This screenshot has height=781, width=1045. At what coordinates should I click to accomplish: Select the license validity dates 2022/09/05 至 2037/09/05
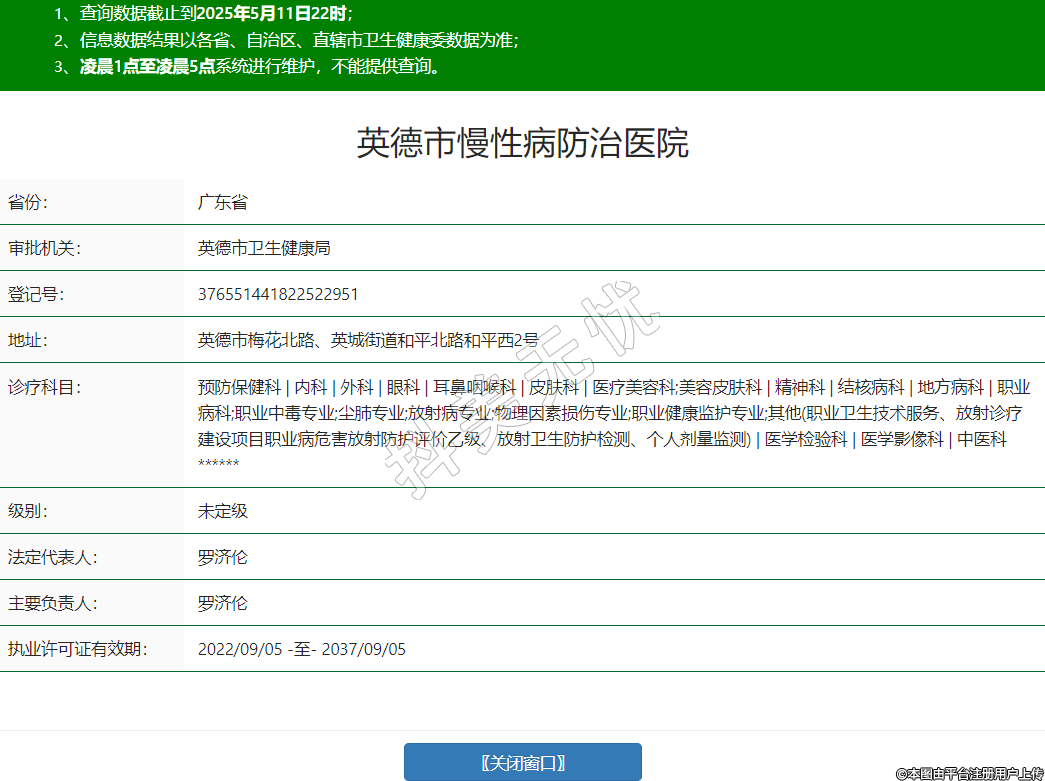pyautogui.click(x=302, y=649)
